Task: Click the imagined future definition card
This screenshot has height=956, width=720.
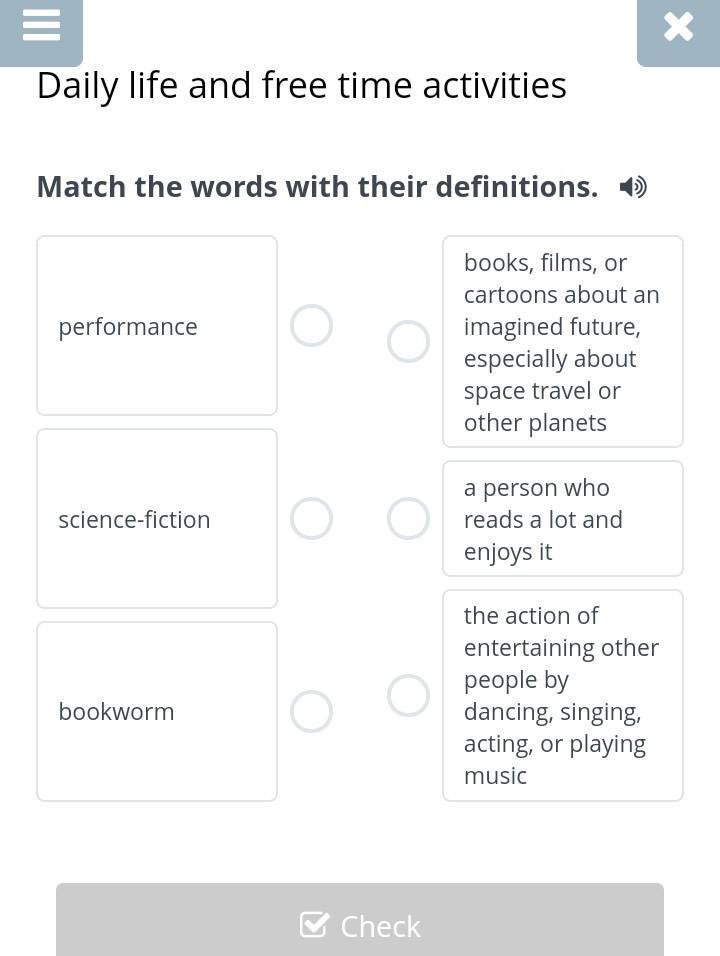Action: (x=563, y=341)
